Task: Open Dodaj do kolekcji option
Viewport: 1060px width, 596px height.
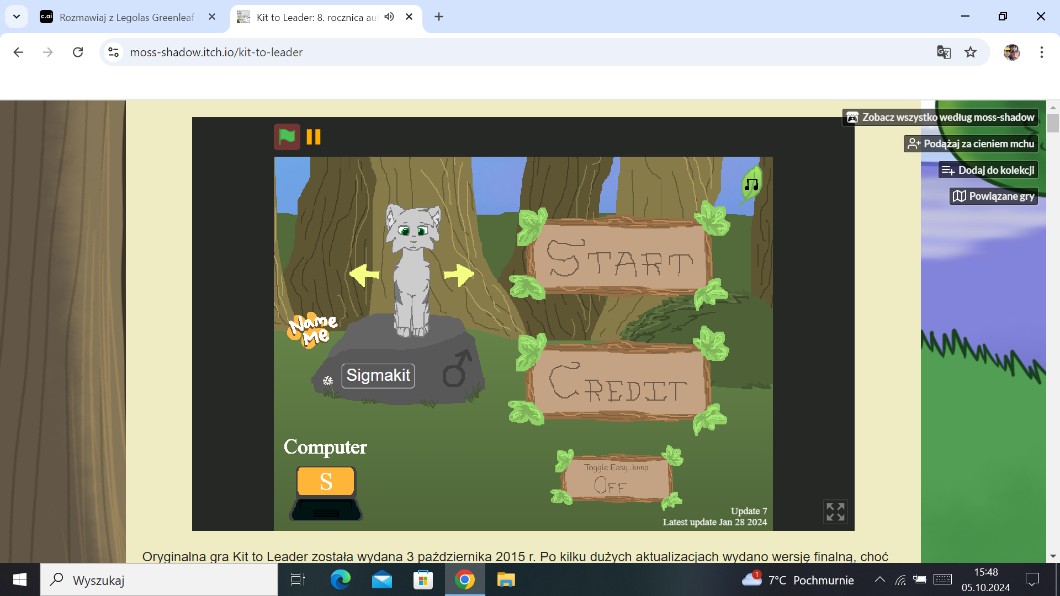Action: (988, 170)
